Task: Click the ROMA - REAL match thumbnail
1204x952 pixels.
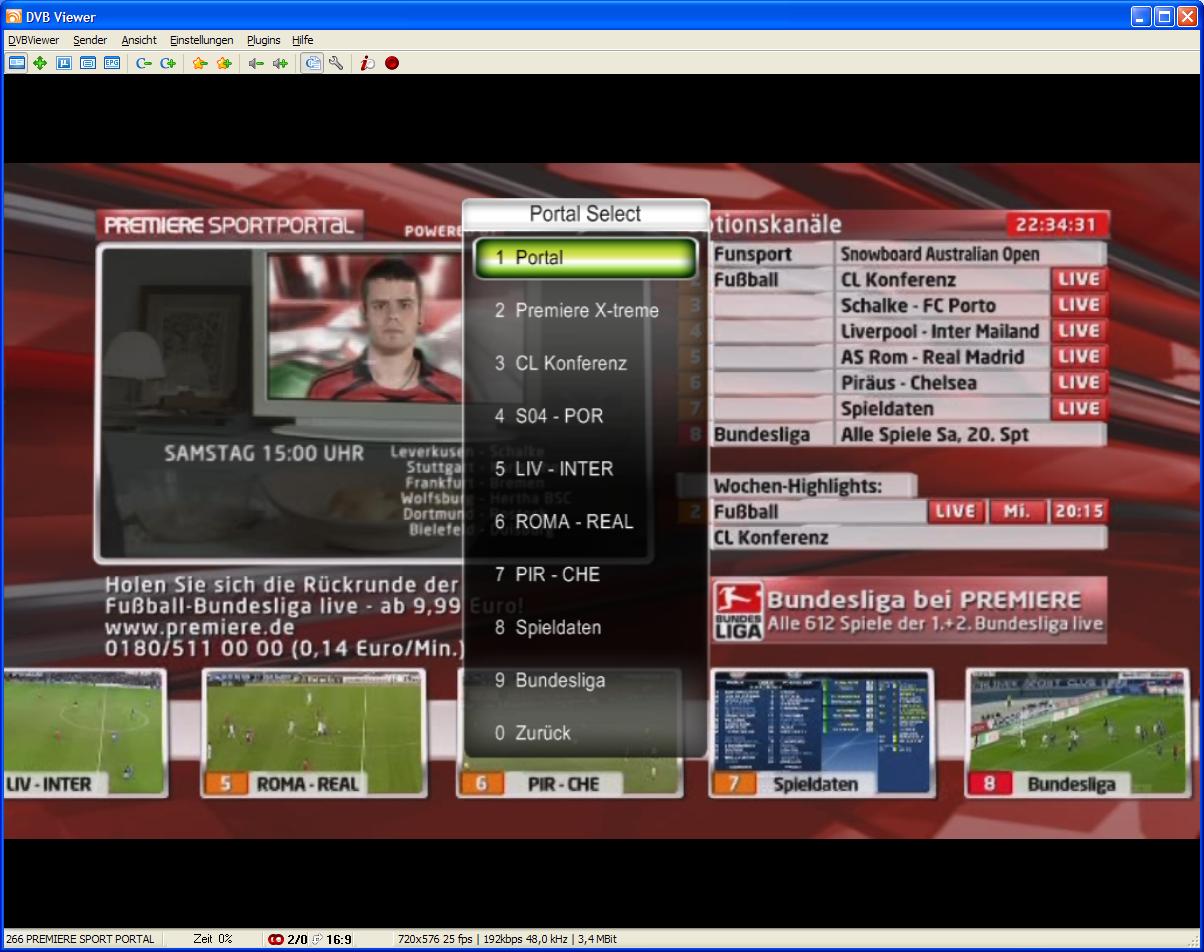Action: pyautogui.click(x=316, y=730)
